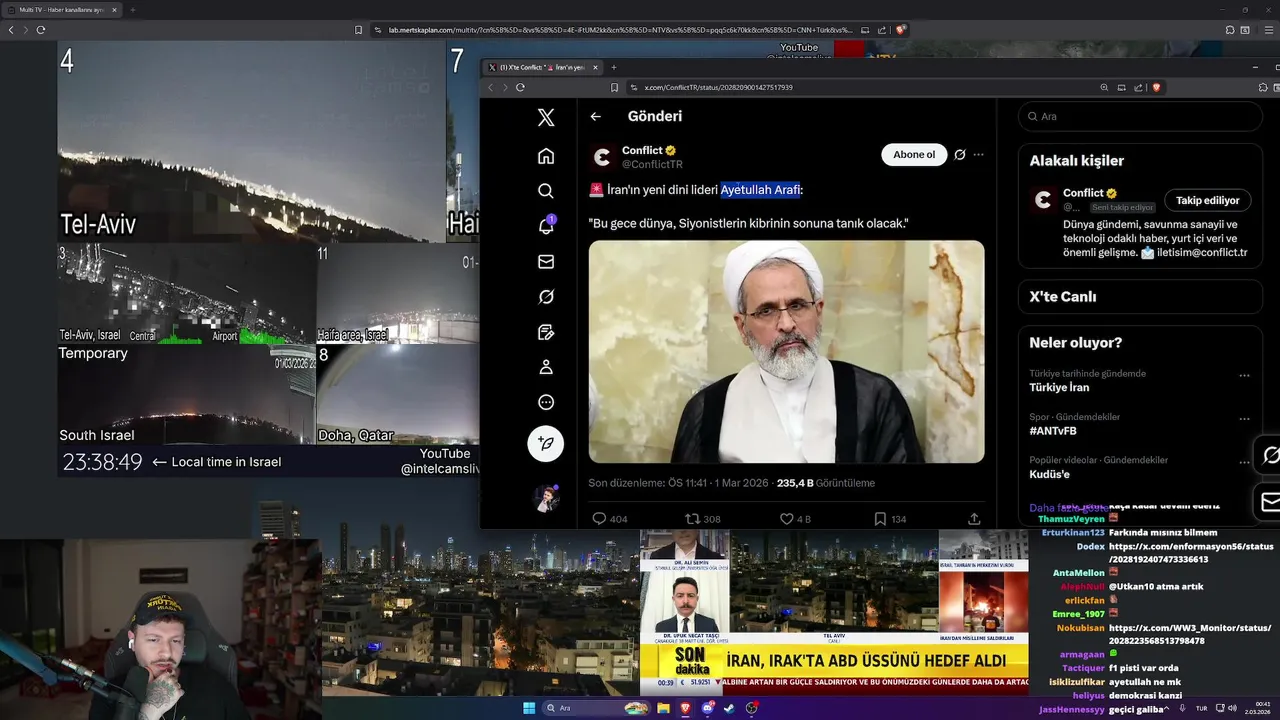Select the Multi TV browser tab
Viewport: 1280px width, 720px height.
60,10
